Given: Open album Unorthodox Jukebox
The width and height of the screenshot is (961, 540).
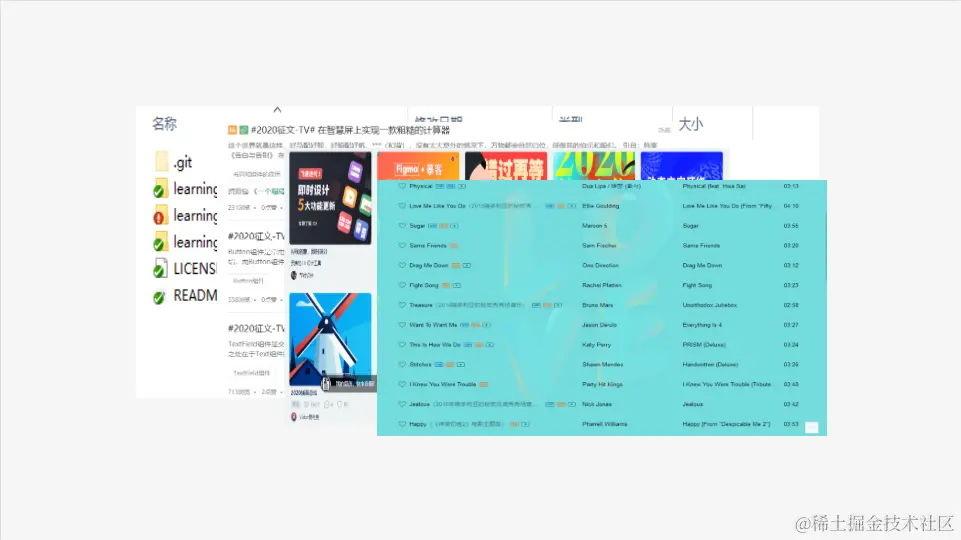Looking at the screenshot, I should coord(710,305).
